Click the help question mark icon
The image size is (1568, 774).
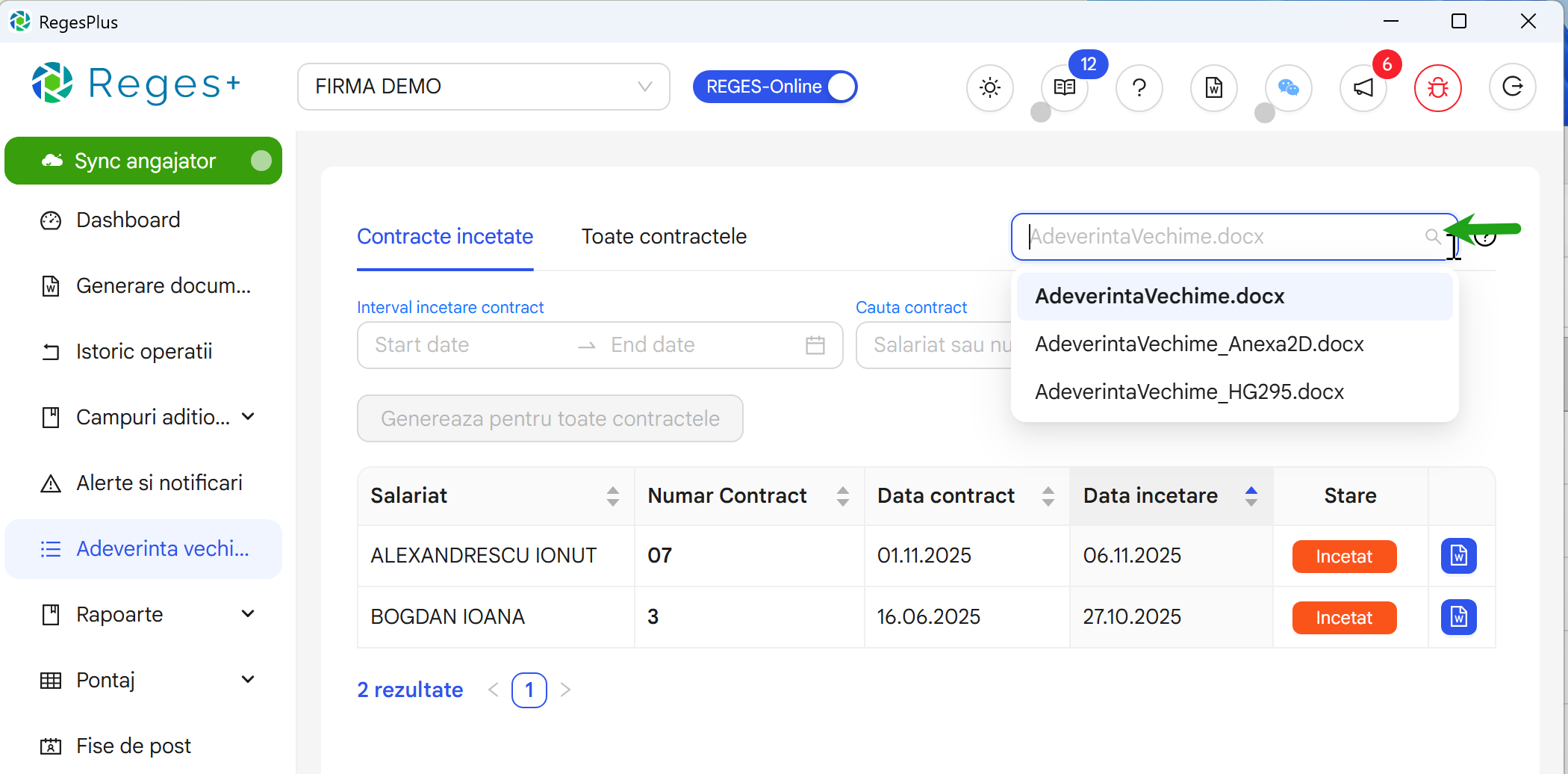(x=1139, y=87)
